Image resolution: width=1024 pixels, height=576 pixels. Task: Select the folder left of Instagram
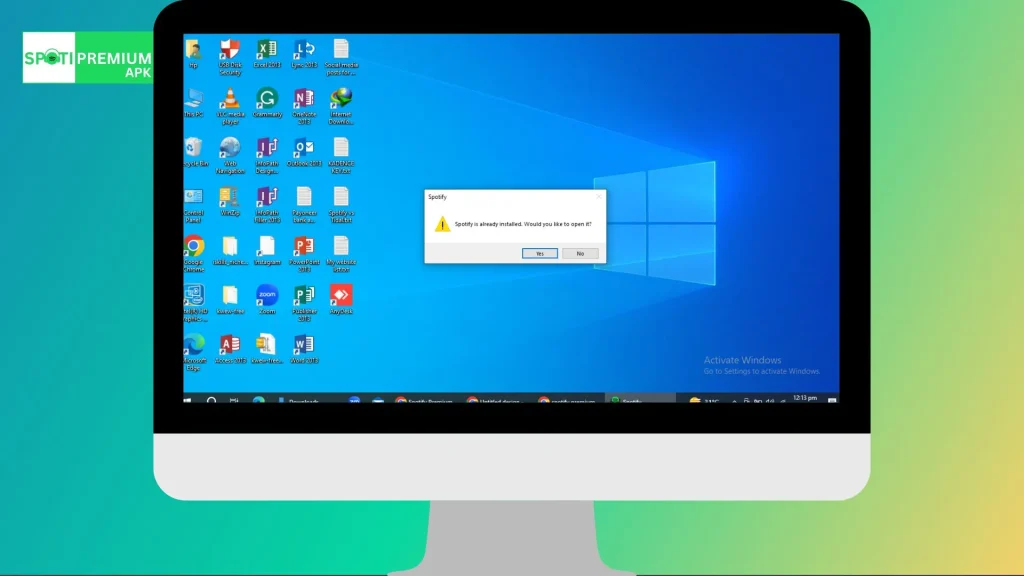tap(230, 251)
